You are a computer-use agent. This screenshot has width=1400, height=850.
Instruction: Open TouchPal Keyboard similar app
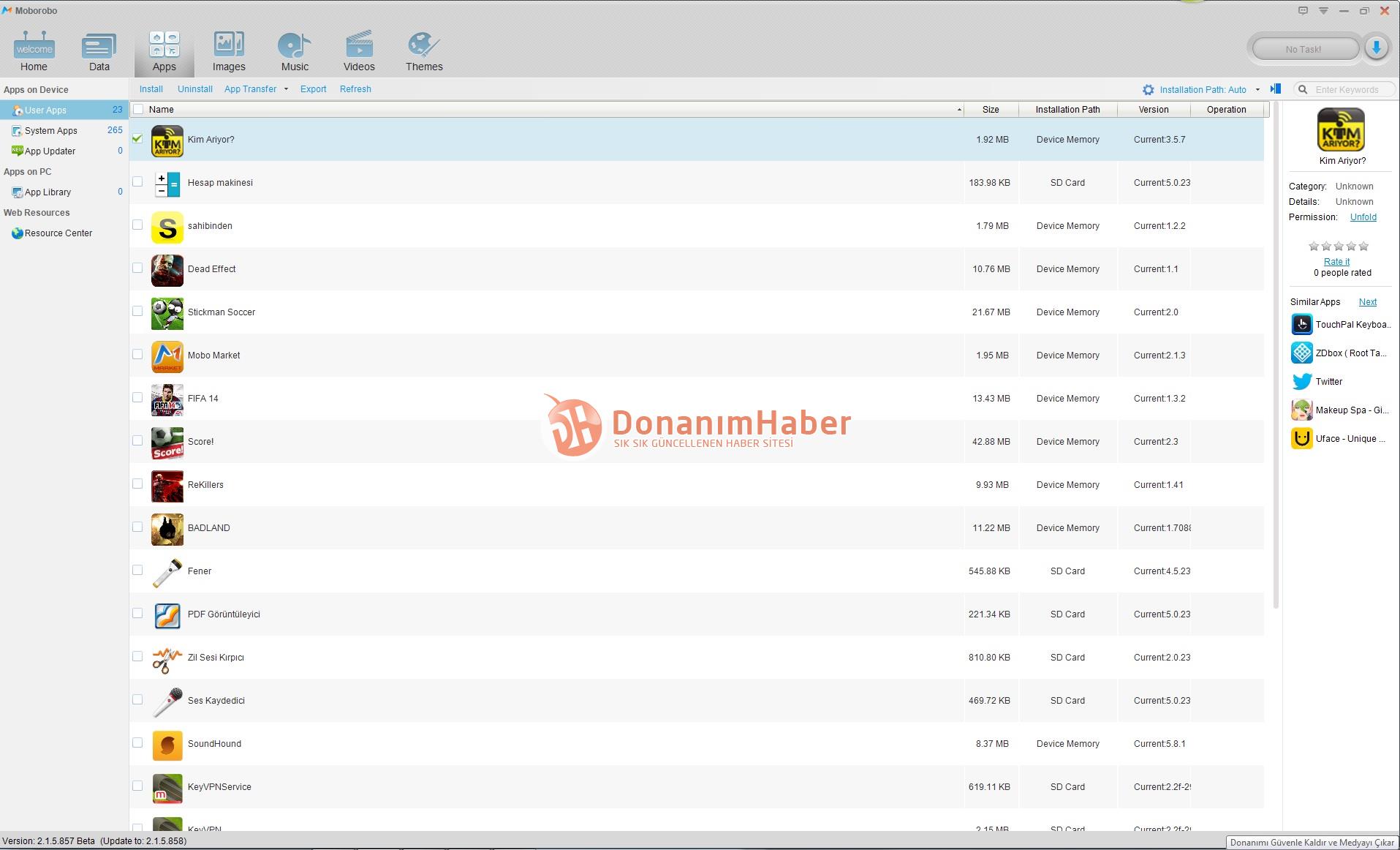coord(1340,324)
